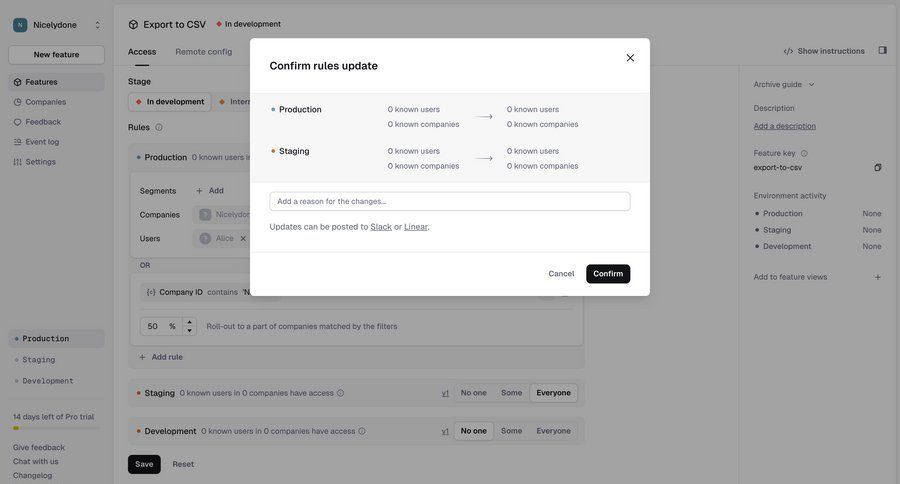Click the Rules info icon

[159, 127]
